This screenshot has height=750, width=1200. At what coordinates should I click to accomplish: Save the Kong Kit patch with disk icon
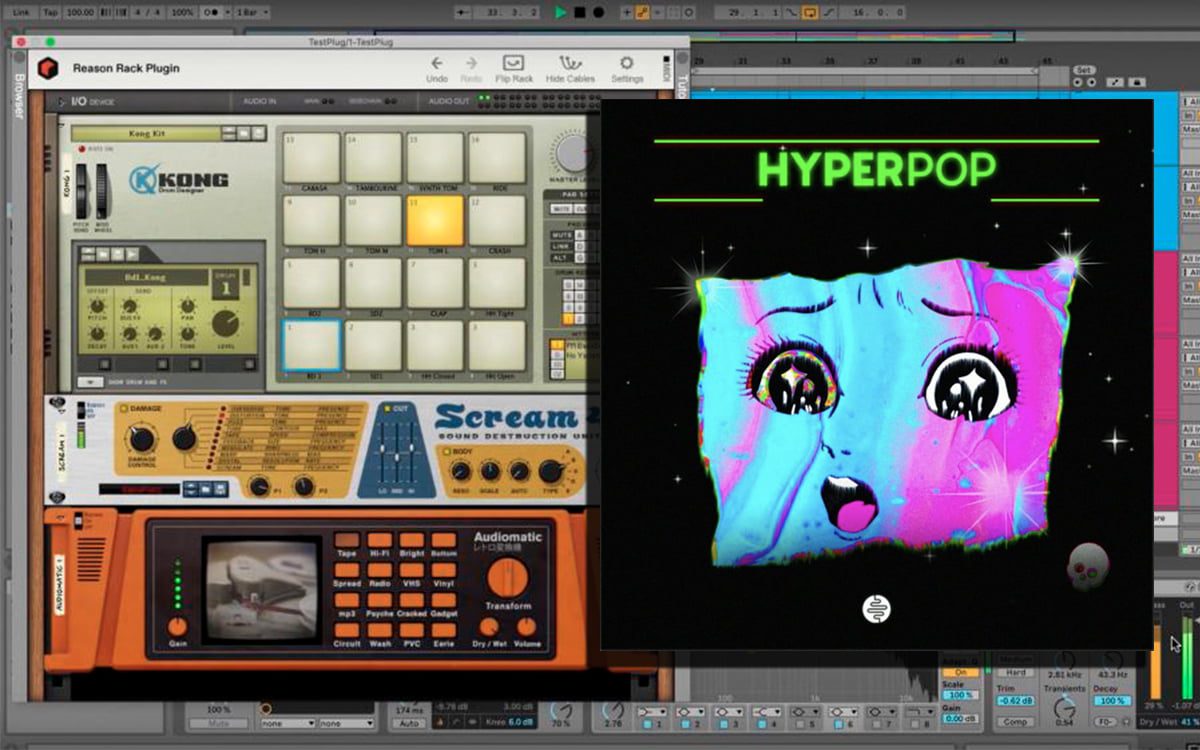pyautogui.click(x=259, y=133)
